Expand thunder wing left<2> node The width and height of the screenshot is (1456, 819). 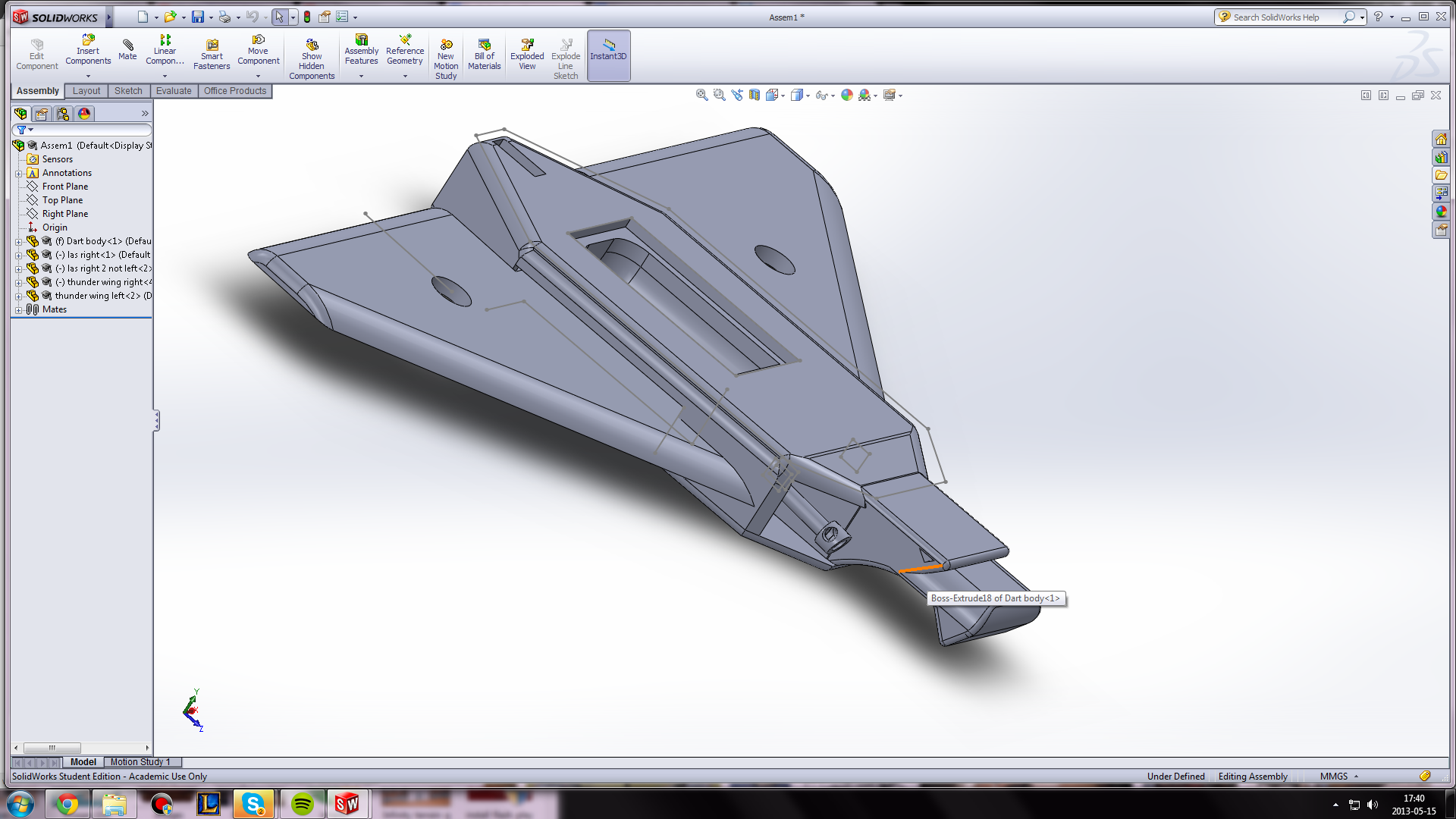tap(18, 297)
